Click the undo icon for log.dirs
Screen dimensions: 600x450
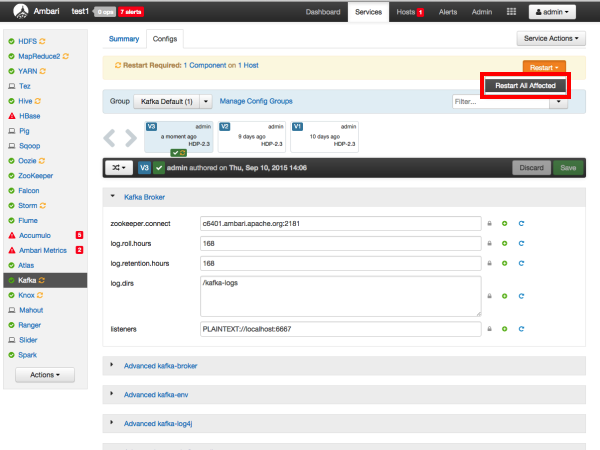(521, 296)
